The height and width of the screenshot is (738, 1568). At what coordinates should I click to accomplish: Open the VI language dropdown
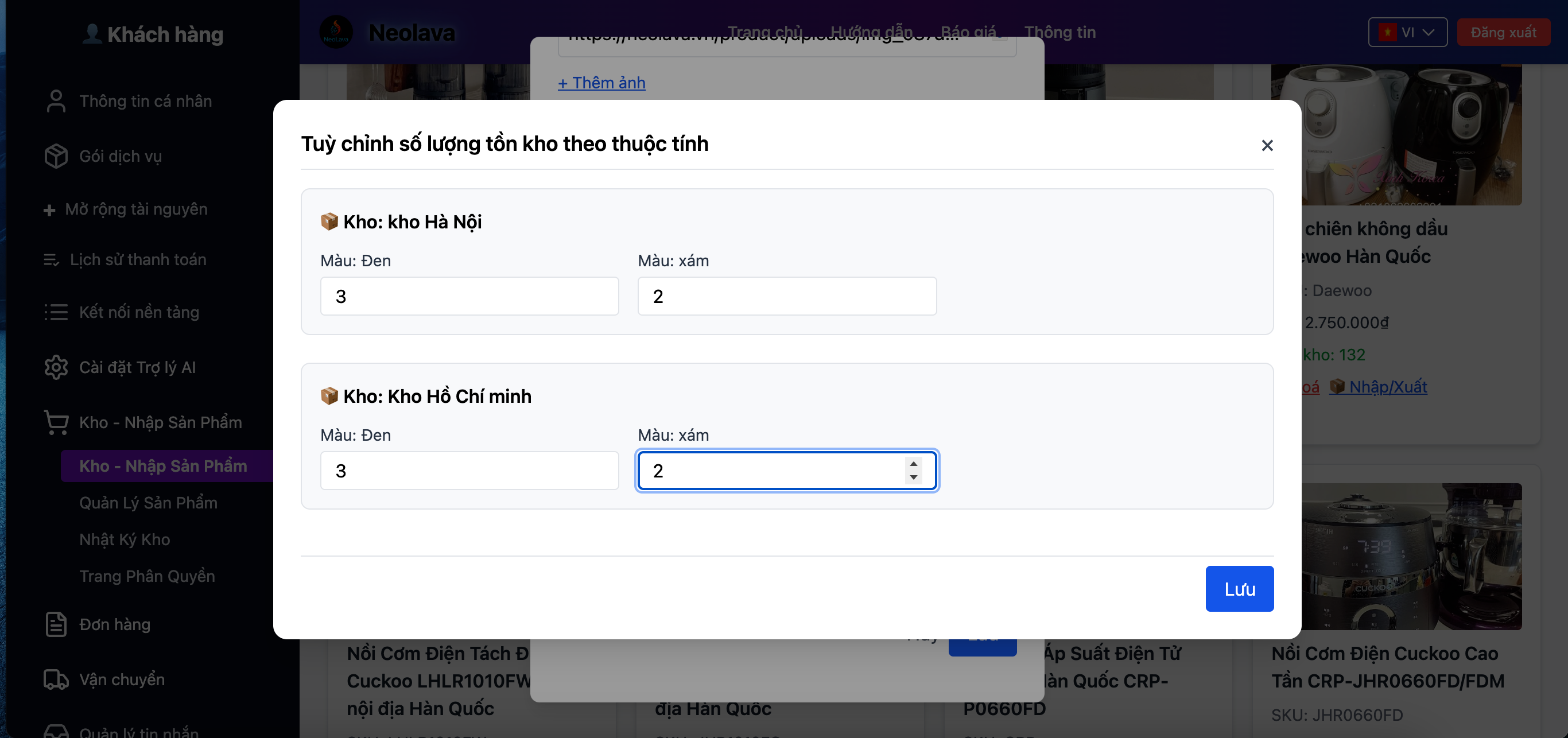coord(1407,32)
